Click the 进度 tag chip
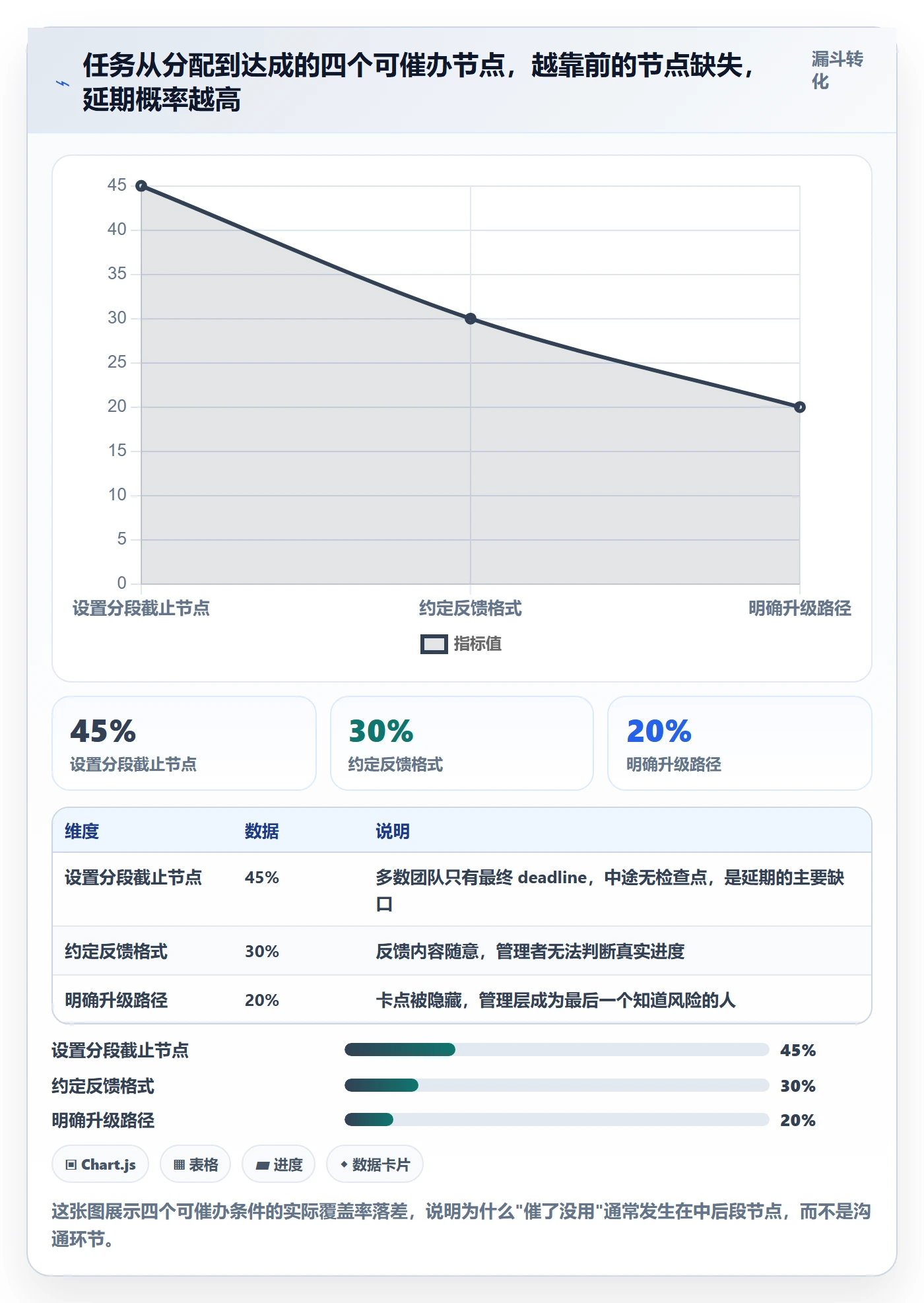The width and height of the screenshot is (924, 1303). (x=279, y=1164)
